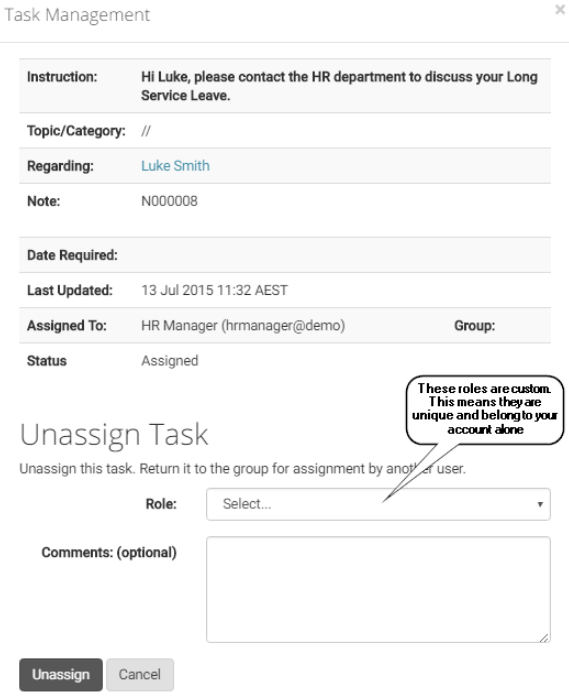Click the Task Management dialog title
The image size is (569, 696).
click(77, 15)
